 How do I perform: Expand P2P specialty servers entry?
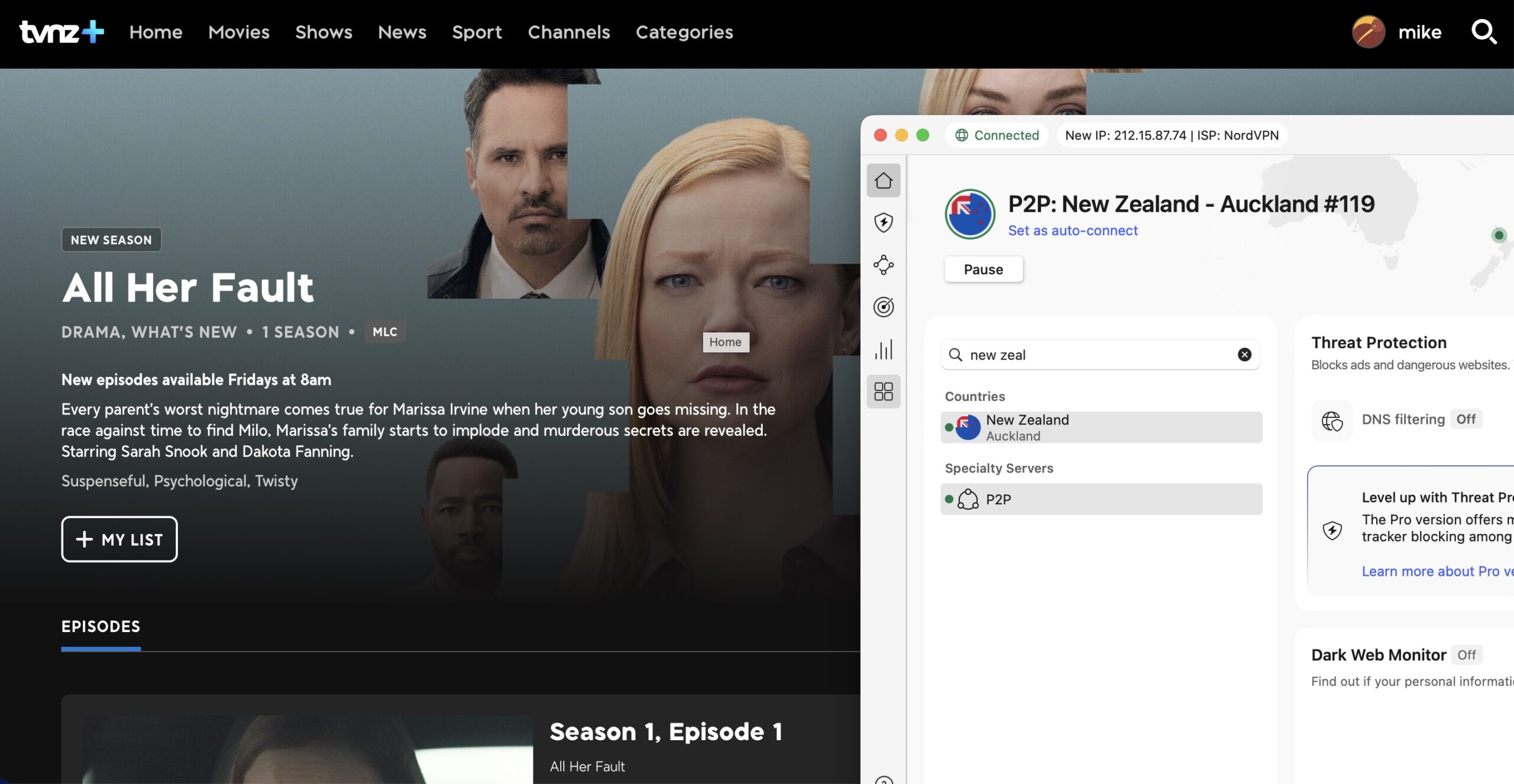pos(1101,500)
